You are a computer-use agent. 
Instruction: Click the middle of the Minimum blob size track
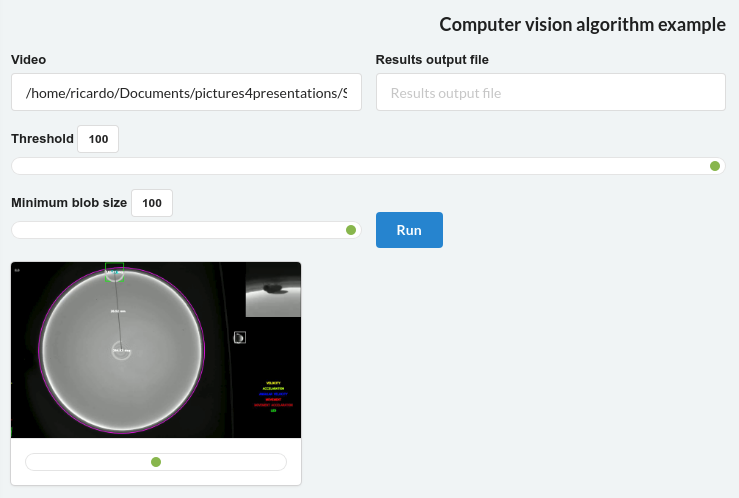click(x=186, y=230)
